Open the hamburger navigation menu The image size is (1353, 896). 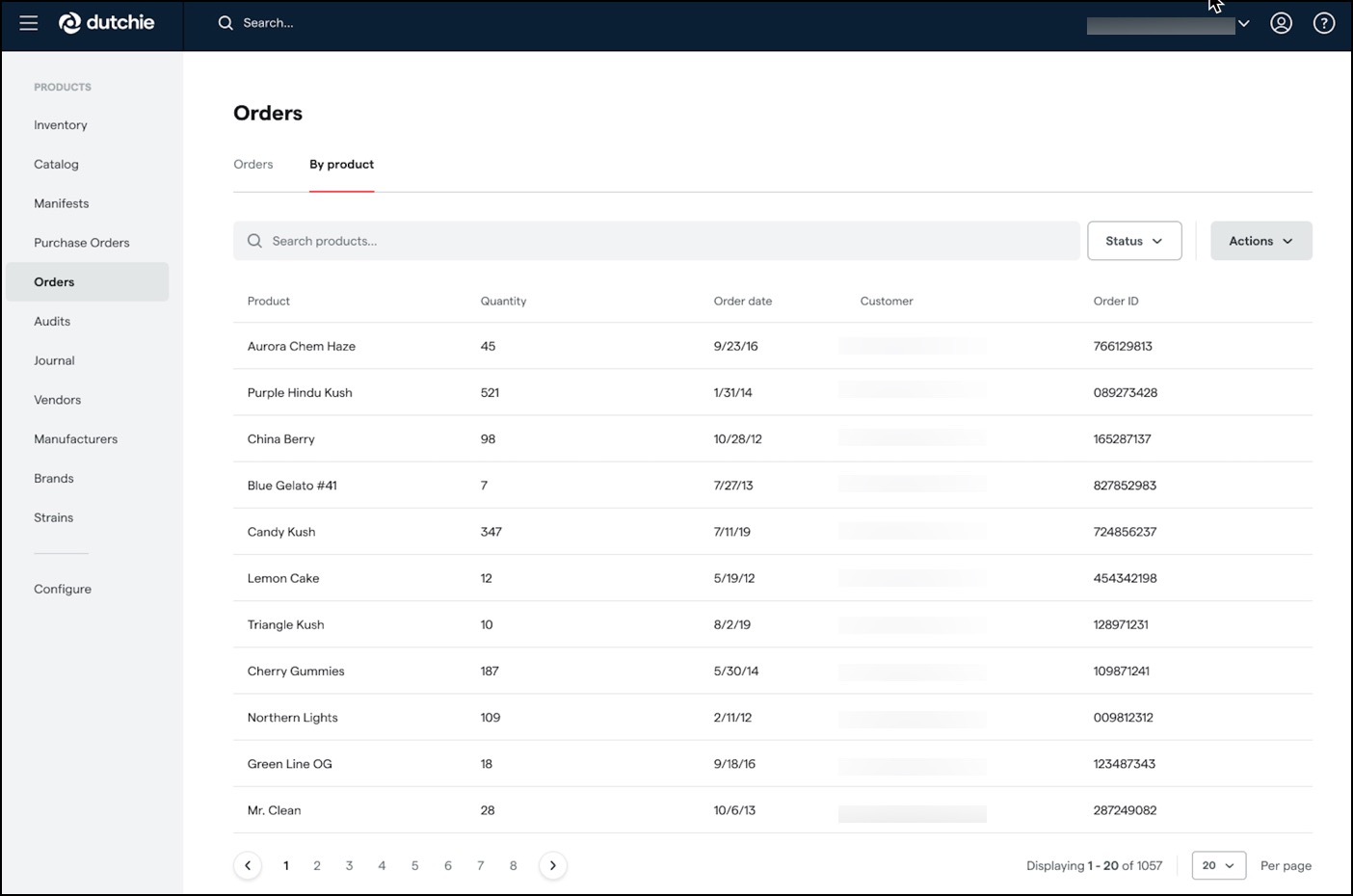(29, 23)
